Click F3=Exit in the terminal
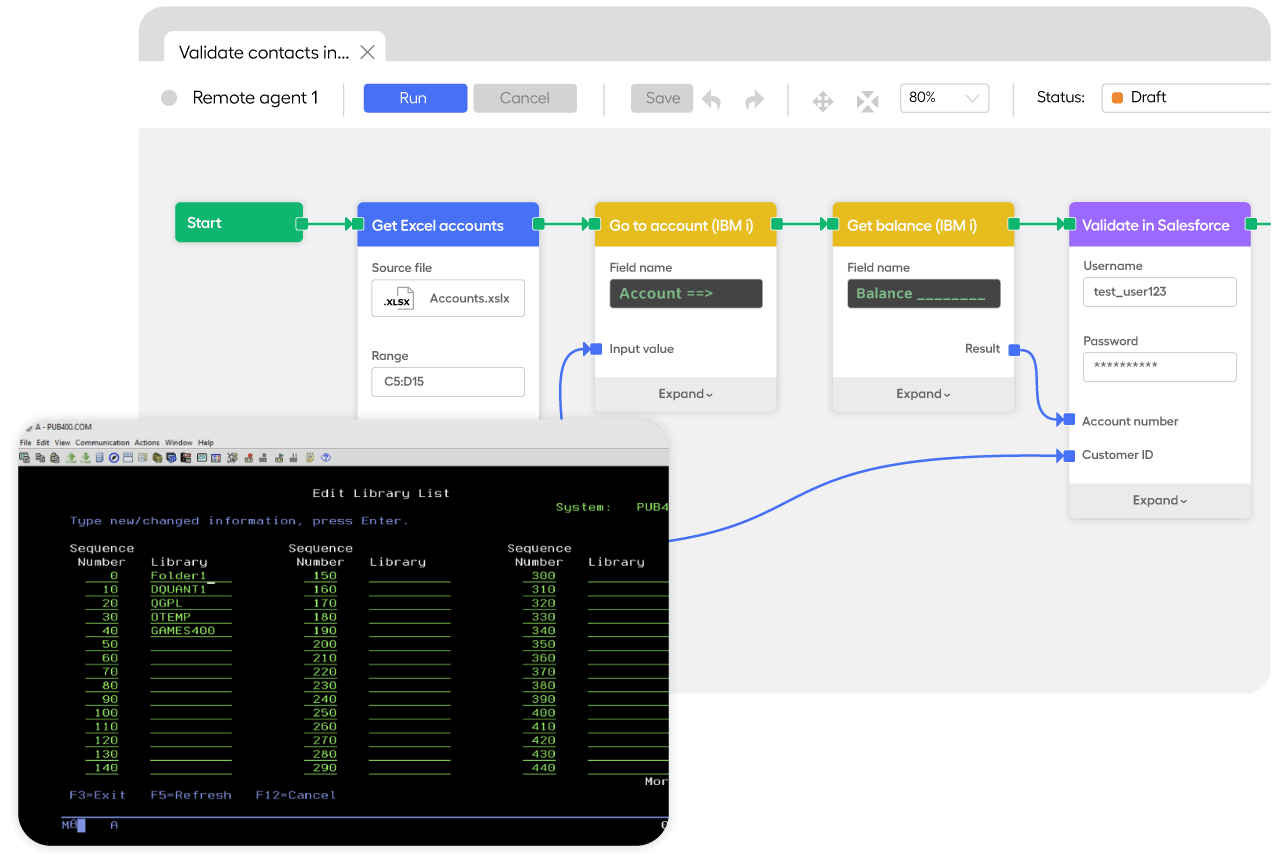1280x867 pixels. 98,795
